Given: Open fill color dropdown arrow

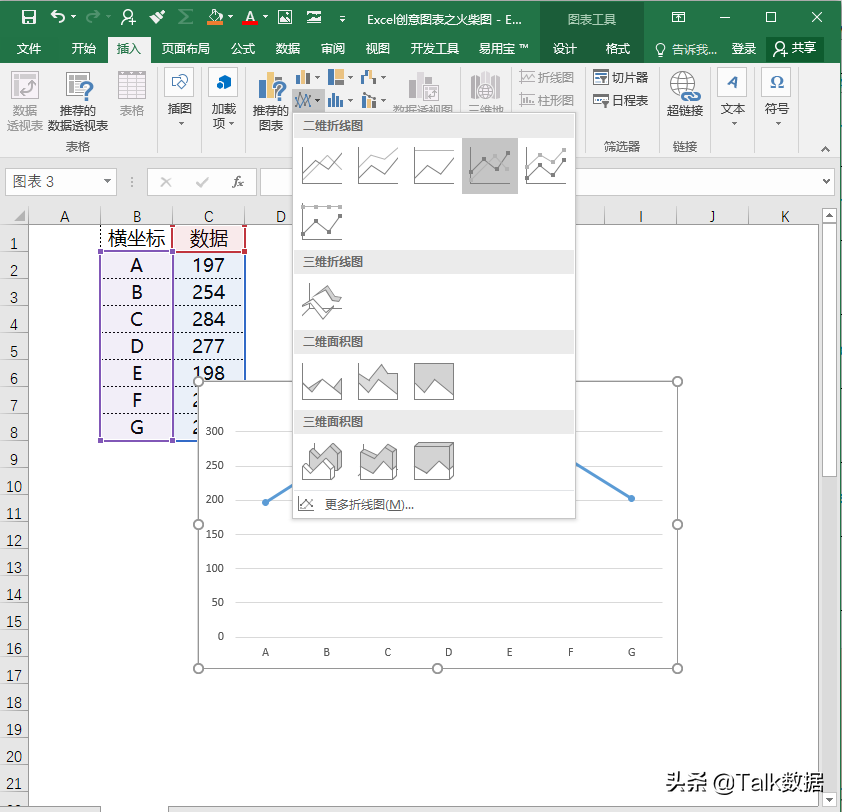Looking at the screenshot, I should click(230, 17).
